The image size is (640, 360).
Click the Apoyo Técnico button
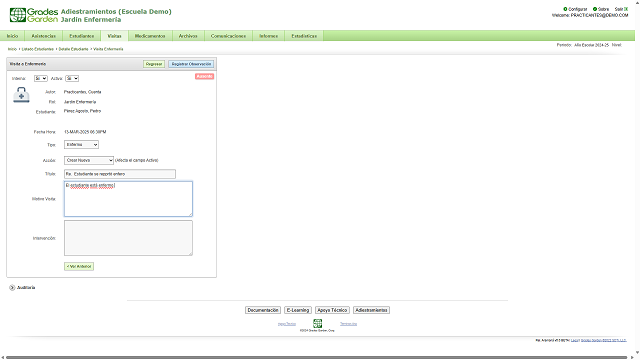pyautogui.click(x=332, y=310)
